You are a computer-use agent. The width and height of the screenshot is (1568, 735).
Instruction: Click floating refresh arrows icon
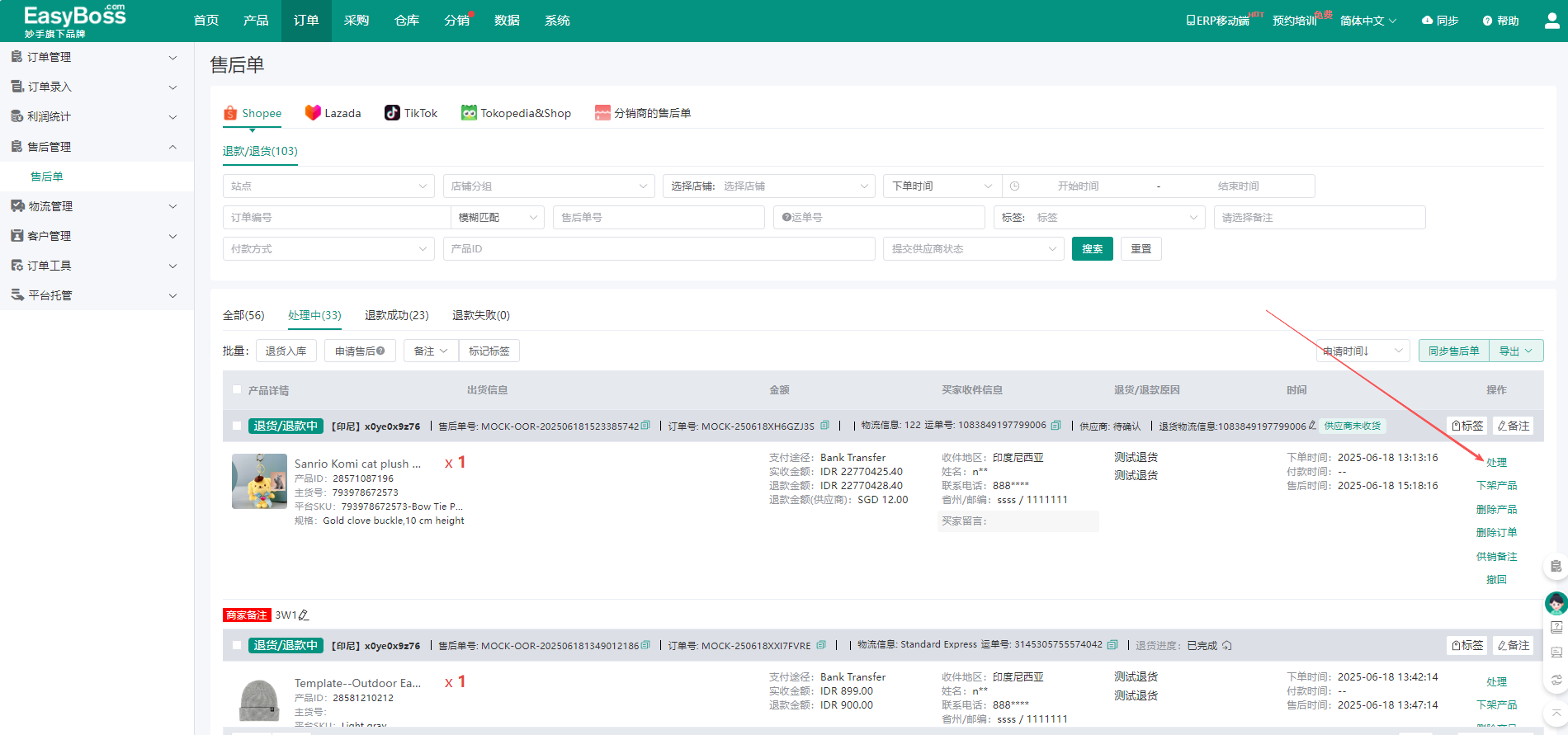pos(1556,681)
